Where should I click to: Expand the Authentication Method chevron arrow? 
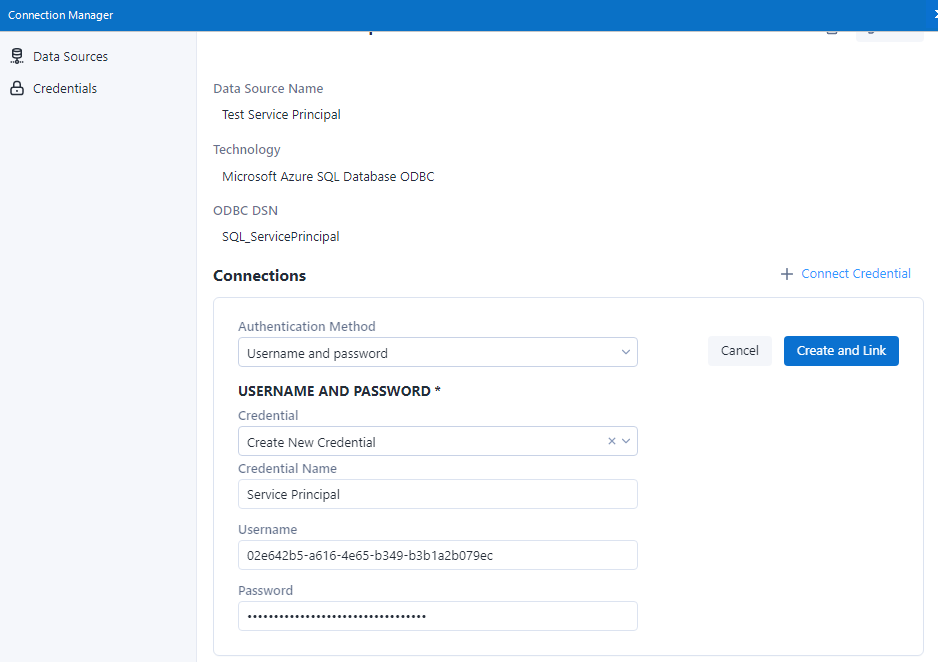point(626,352)
